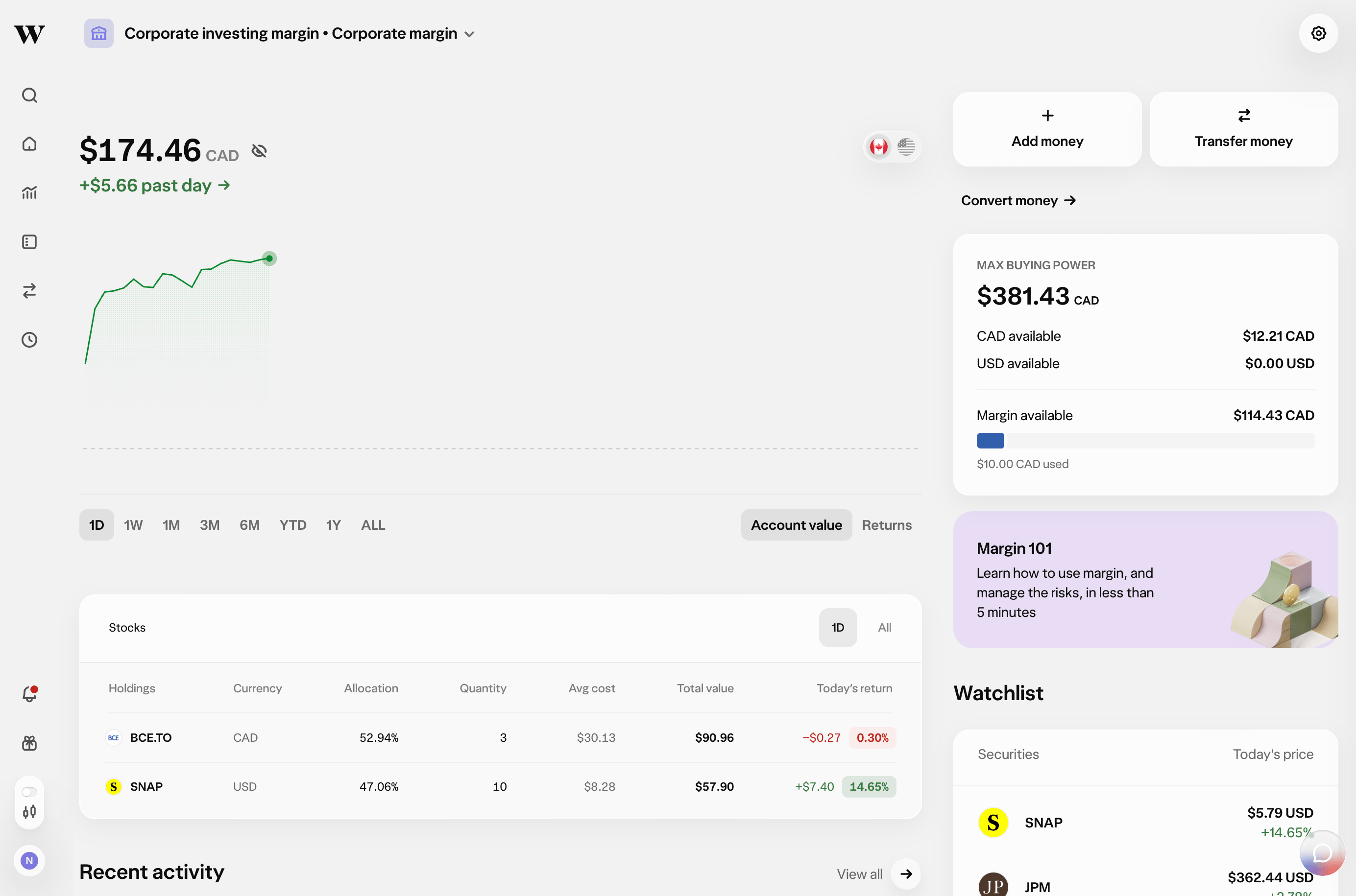Viewport: 1356px width, 896px height.
Task: Open the Convert money link
Action: (1018, 201)
